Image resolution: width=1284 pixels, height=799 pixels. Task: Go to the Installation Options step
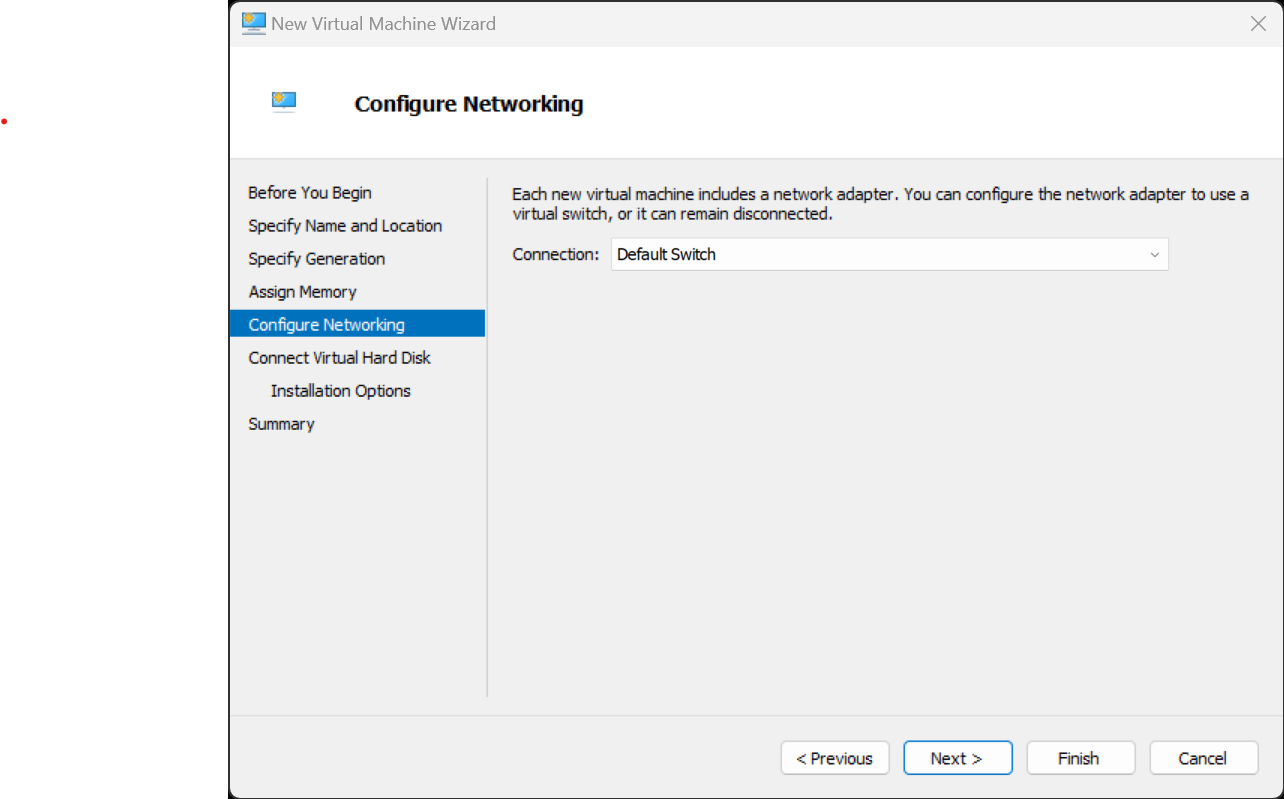click(341, 391)
